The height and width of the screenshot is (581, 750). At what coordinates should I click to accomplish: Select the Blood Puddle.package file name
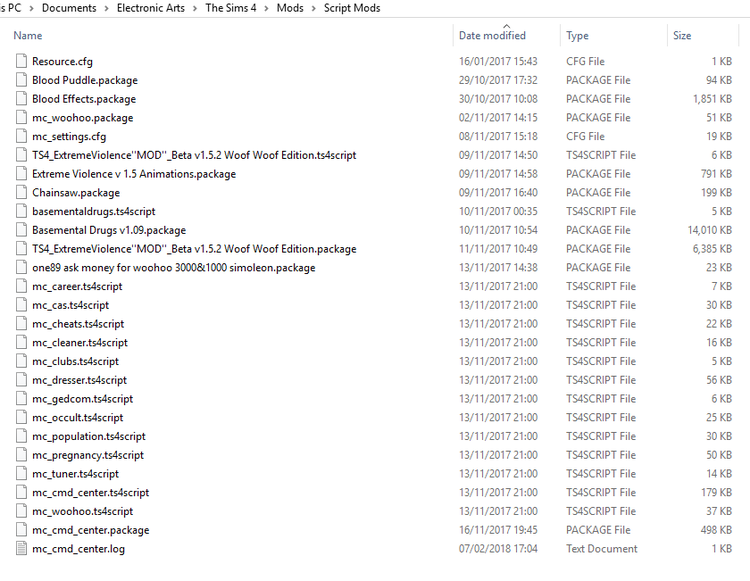click(85, 80)
